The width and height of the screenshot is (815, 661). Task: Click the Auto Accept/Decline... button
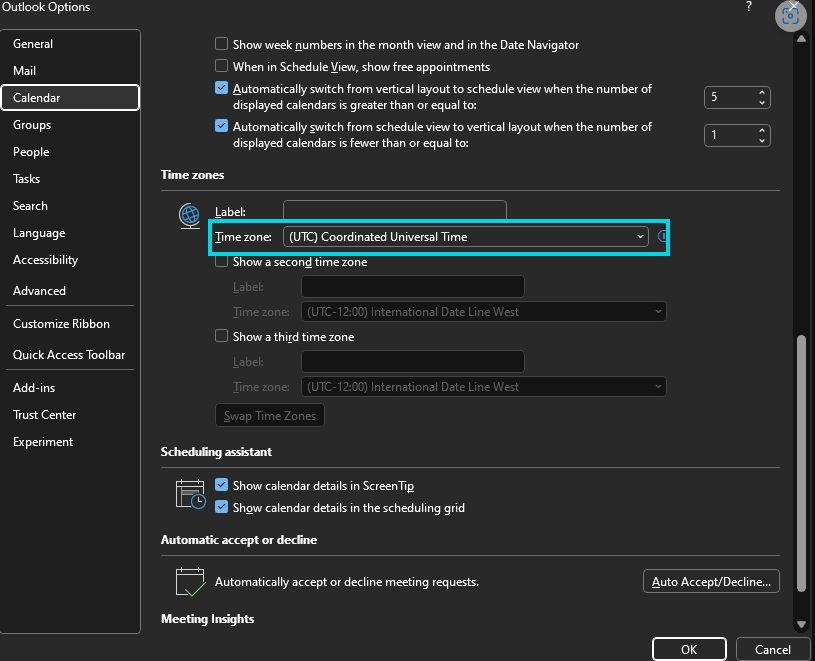coord(711,581)
